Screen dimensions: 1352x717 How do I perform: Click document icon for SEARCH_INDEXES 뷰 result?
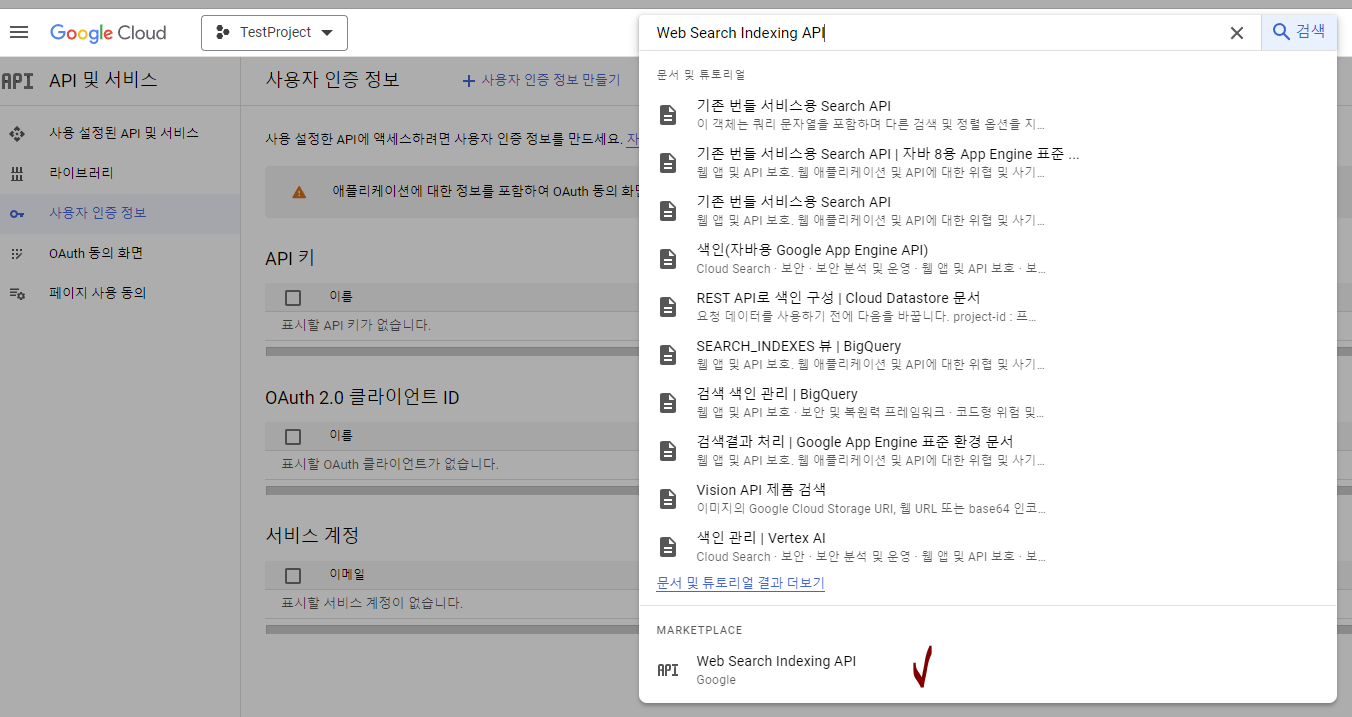point(668,355)
